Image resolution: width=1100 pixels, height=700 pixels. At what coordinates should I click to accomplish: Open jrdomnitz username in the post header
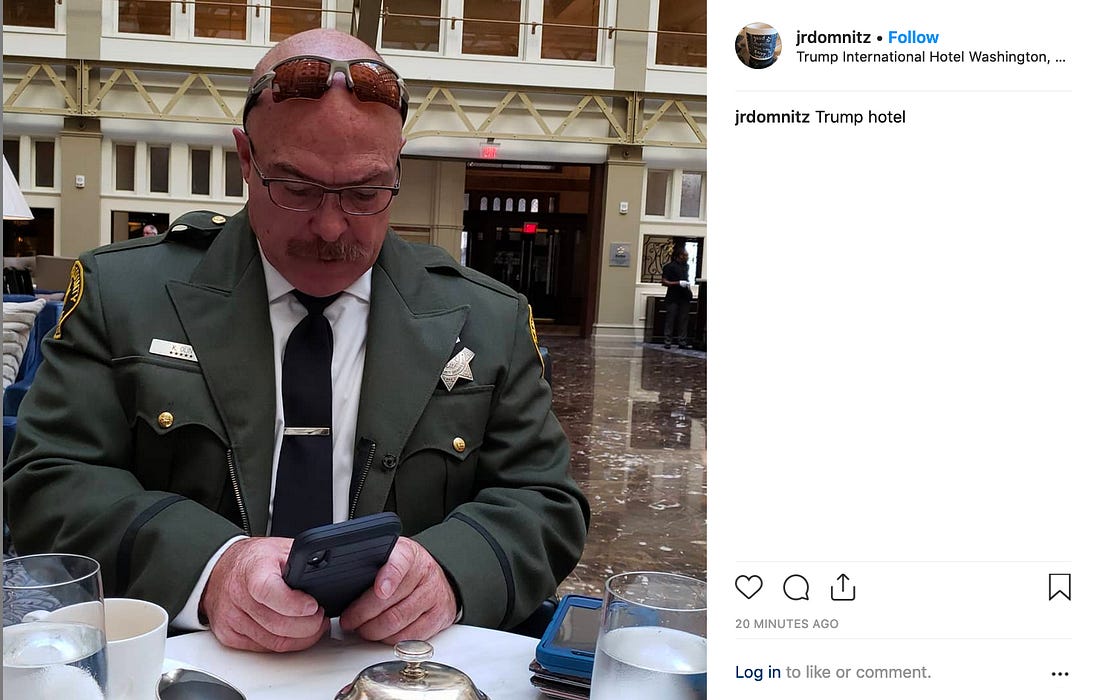833,37
